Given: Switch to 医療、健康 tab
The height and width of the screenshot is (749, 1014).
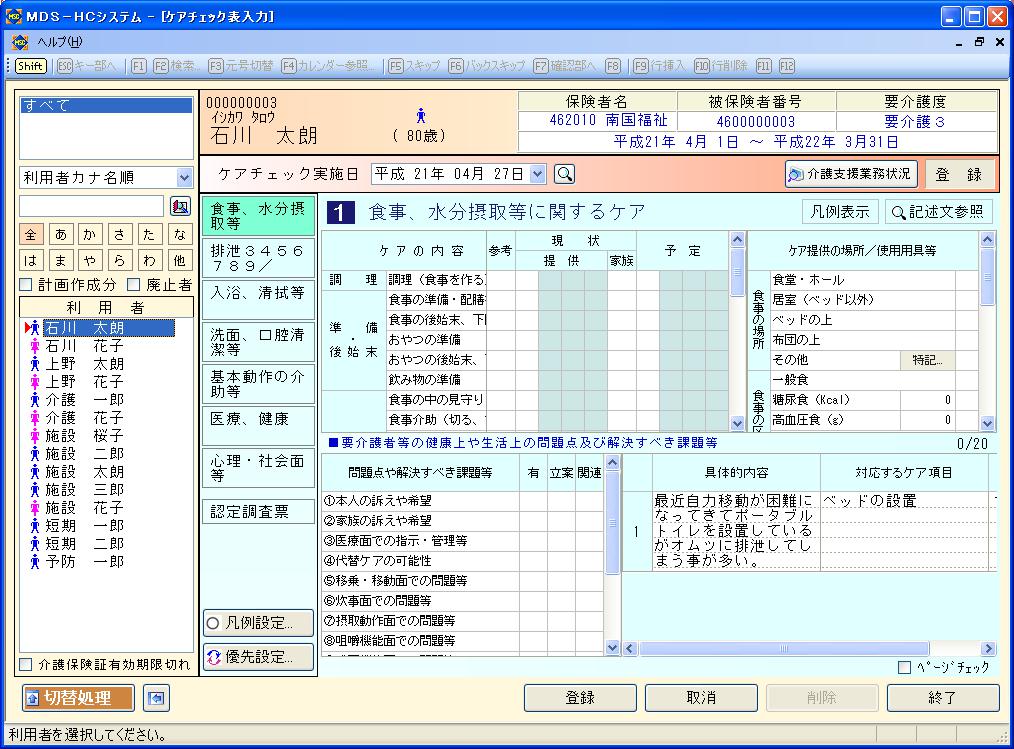Looking at the screenshot, I should [x=257, y=419].
